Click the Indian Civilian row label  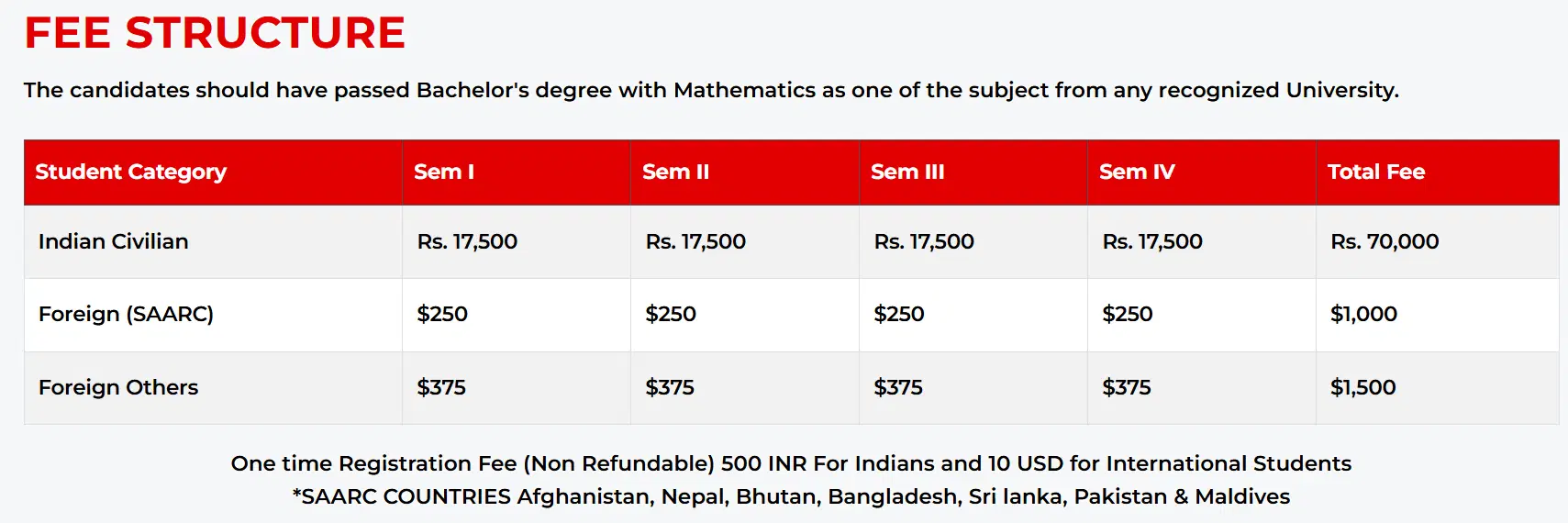[114, 241]
